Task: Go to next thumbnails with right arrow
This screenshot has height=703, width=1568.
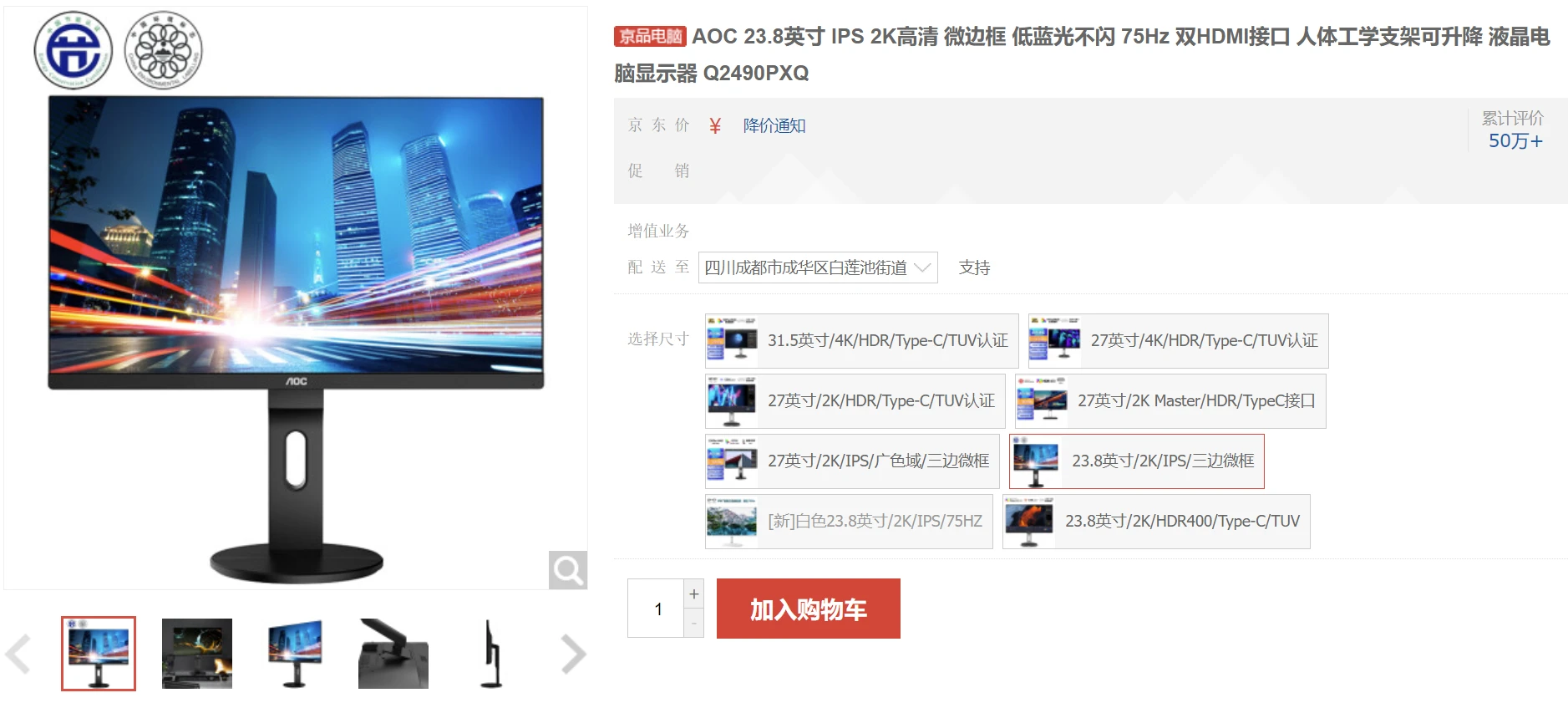Action: pyautogui.click(x=573, y=654)
